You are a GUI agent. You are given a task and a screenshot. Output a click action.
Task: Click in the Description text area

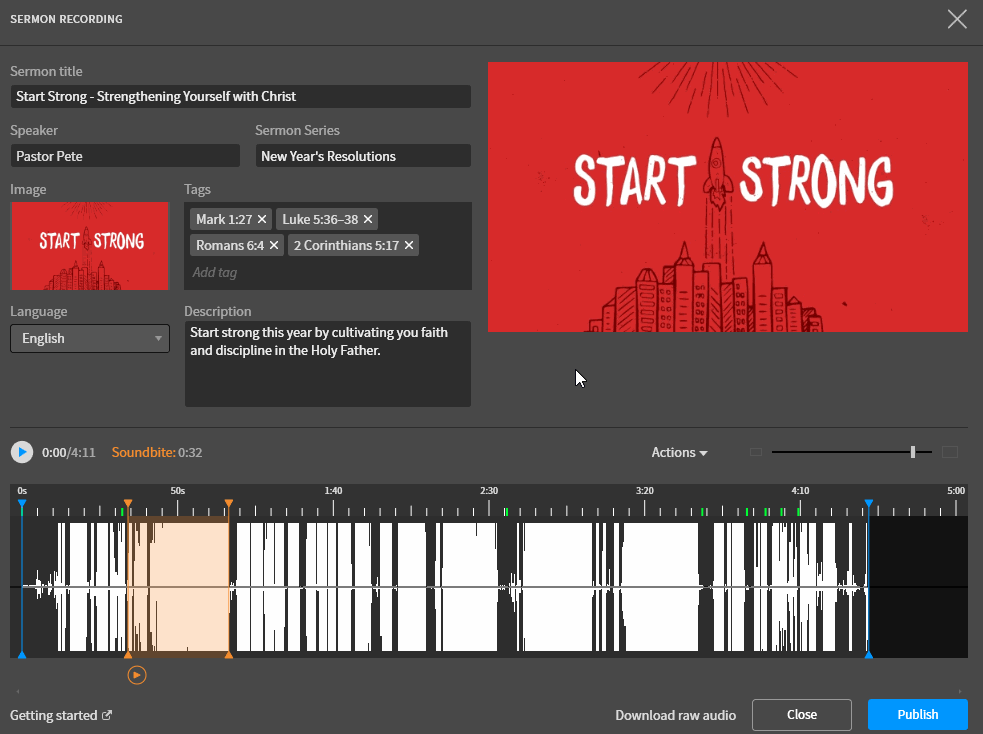(328, 364)
